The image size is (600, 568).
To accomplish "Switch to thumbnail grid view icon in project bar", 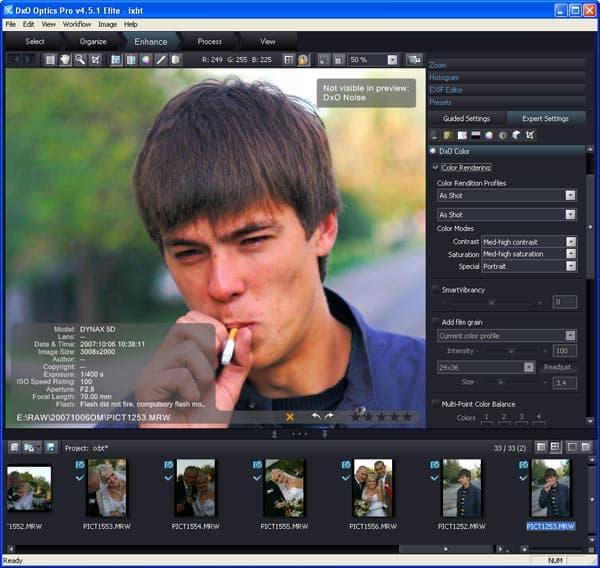I will coord(555,447).
